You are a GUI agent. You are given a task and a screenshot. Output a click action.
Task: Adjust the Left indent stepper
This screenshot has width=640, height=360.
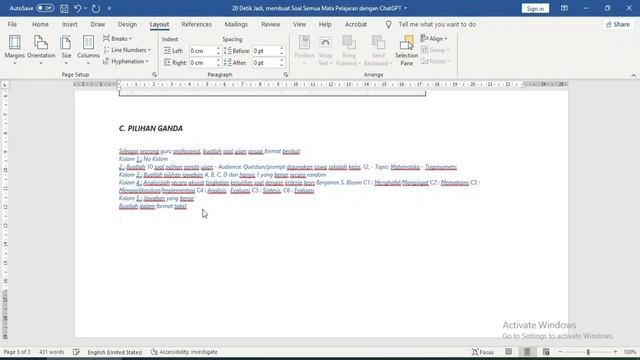click(x=218, y=51)
